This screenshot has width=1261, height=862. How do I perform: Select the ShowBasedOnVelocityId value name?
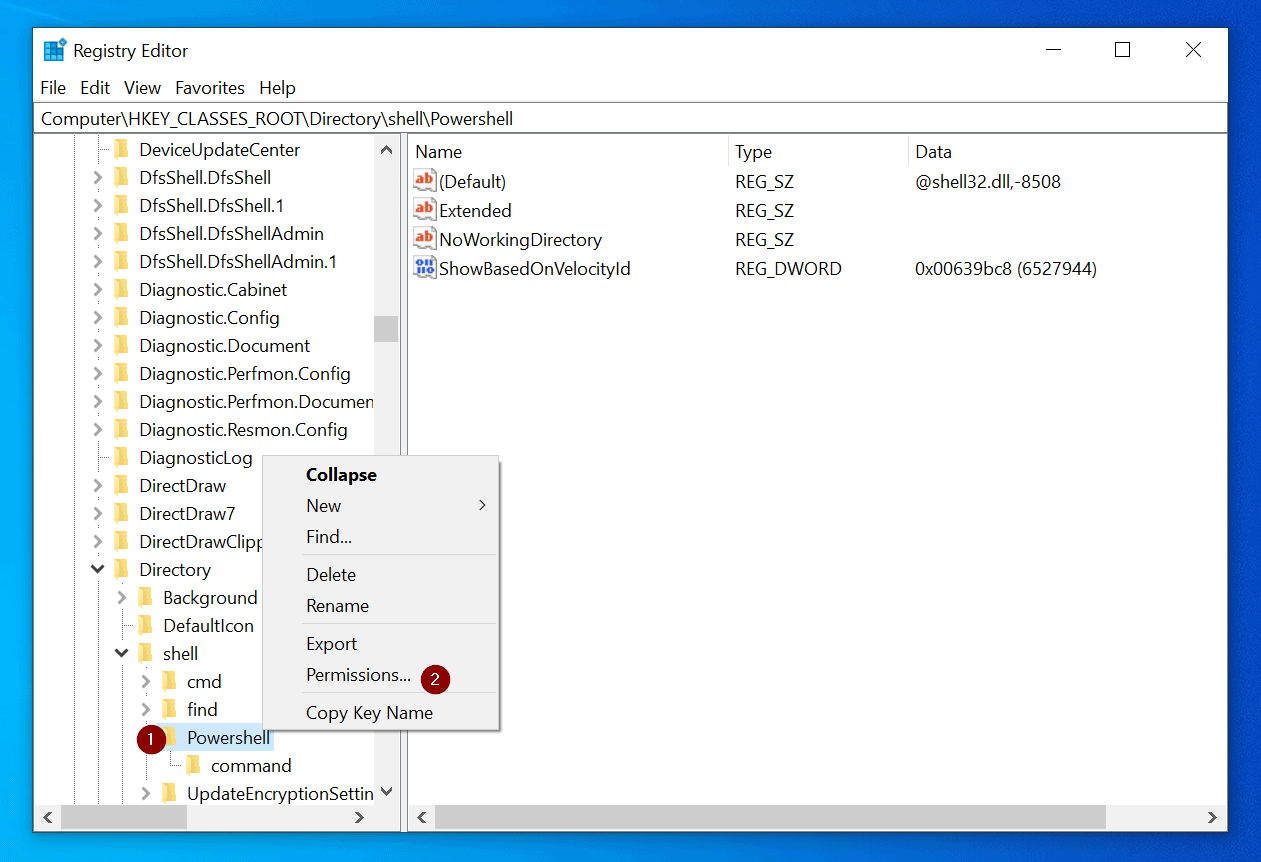pyautogui.click(x=535, y=268)
